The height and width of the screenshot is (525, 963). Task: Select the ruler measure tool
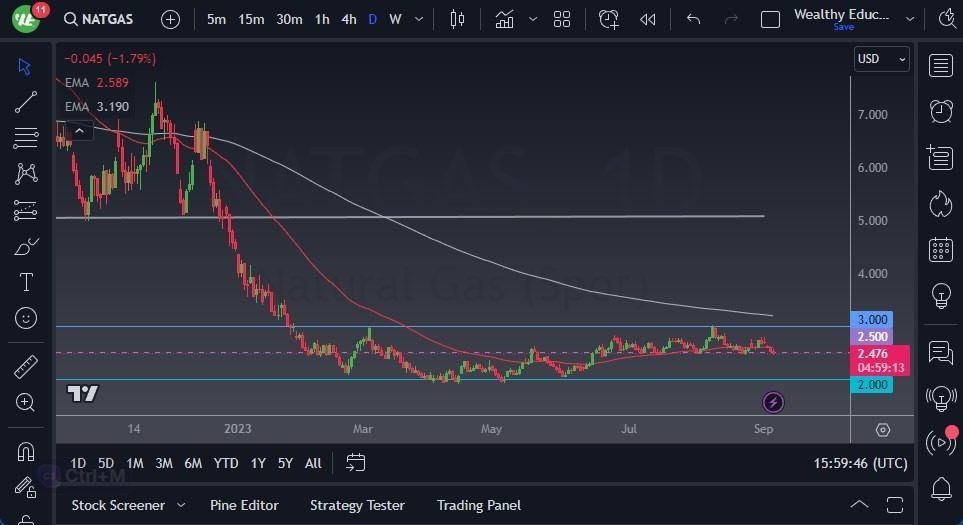pyautogui.click(x=26, y=367)
